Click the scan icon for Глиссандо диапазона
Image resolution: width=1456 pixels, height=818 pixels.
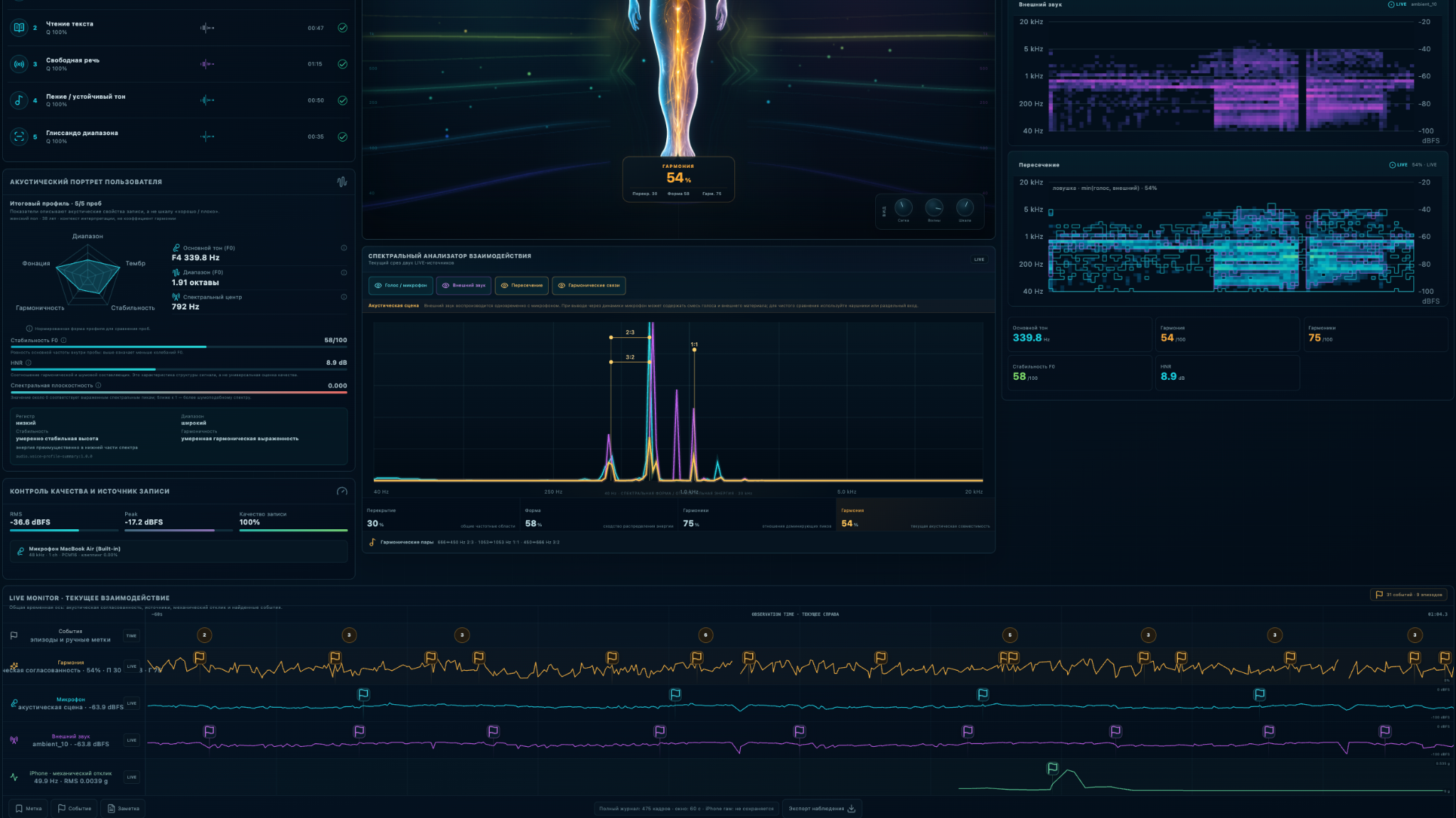point(19,137)
